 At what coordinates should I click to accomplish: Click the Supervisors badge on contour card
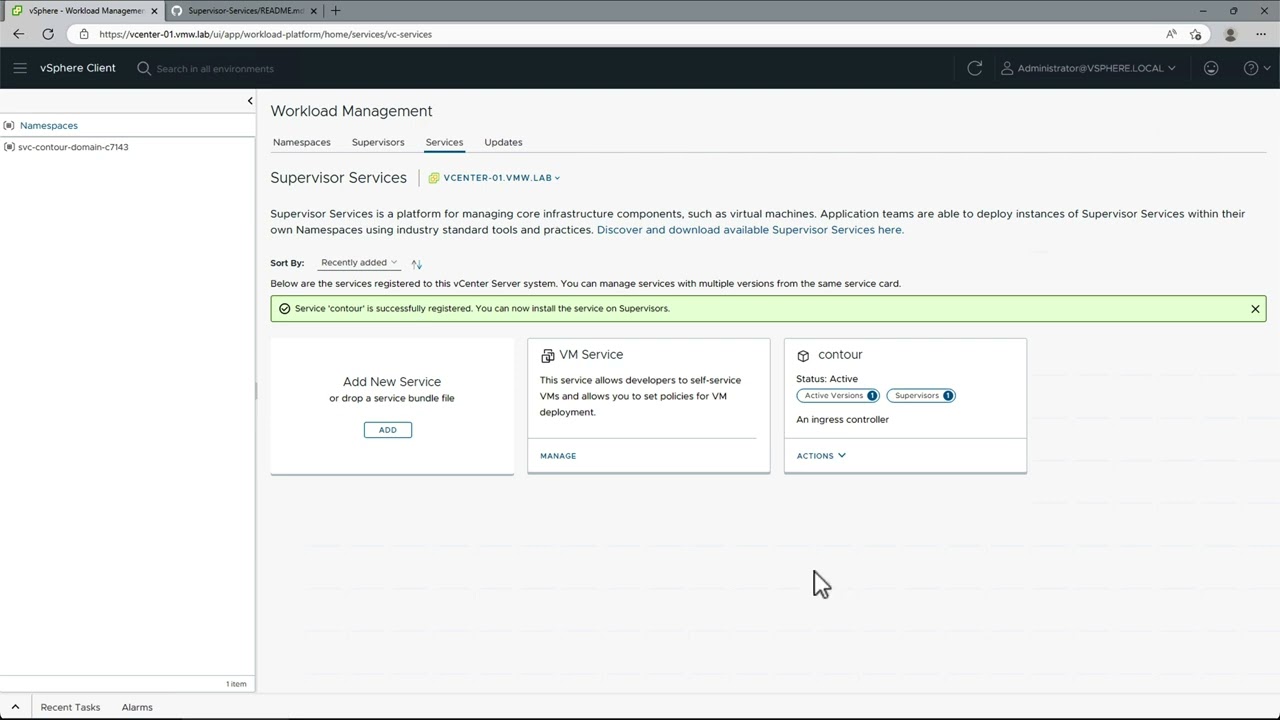[x=921, y=396]
